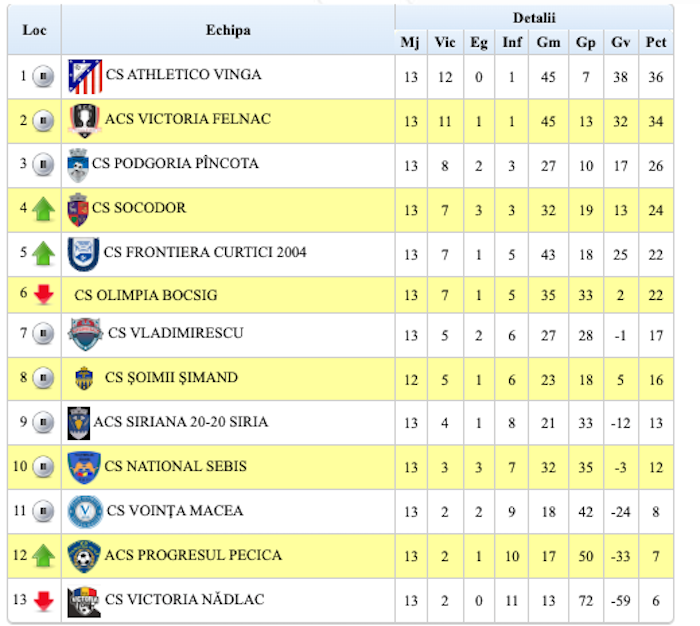Click the Echipa column header
Viewport: 700px width, 626px height.
[x=228, y=30]
